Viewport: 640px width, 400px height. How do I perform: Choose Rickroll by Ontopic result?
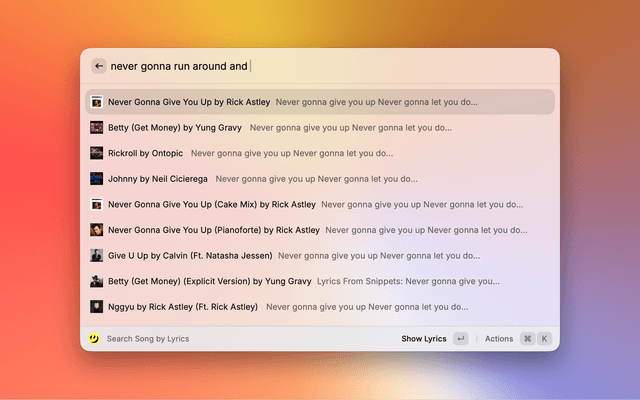tap(145, 153)
